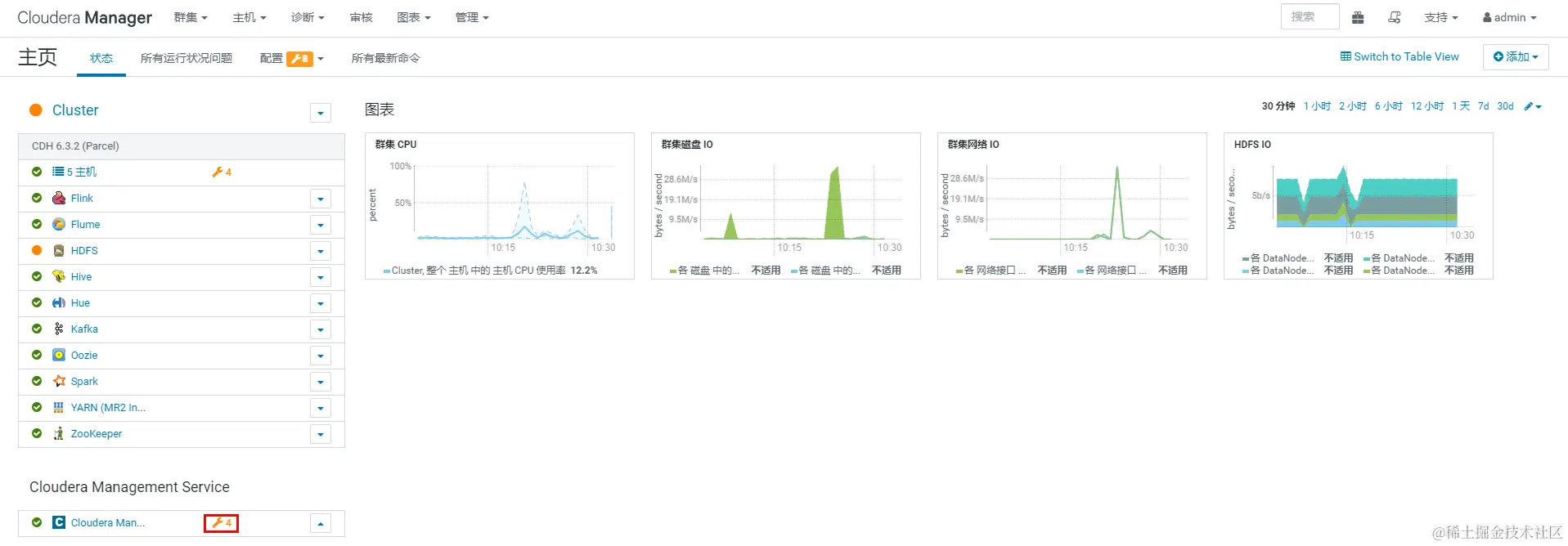The height and width of the screenshot is (546, 1568).
Task: Open the 管理 menu
Action: (x=472, y=17)
